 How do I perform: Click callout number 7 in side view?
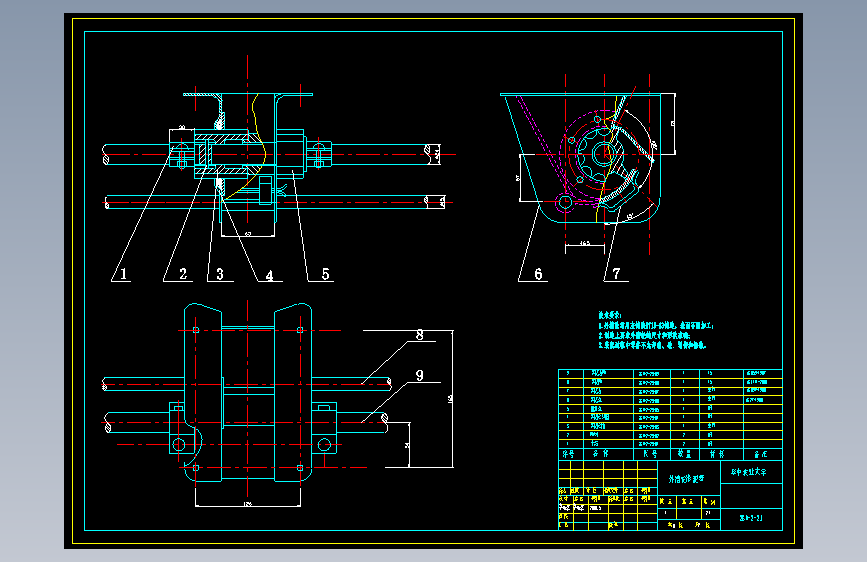pyautogui.click(x=616, y=274)
